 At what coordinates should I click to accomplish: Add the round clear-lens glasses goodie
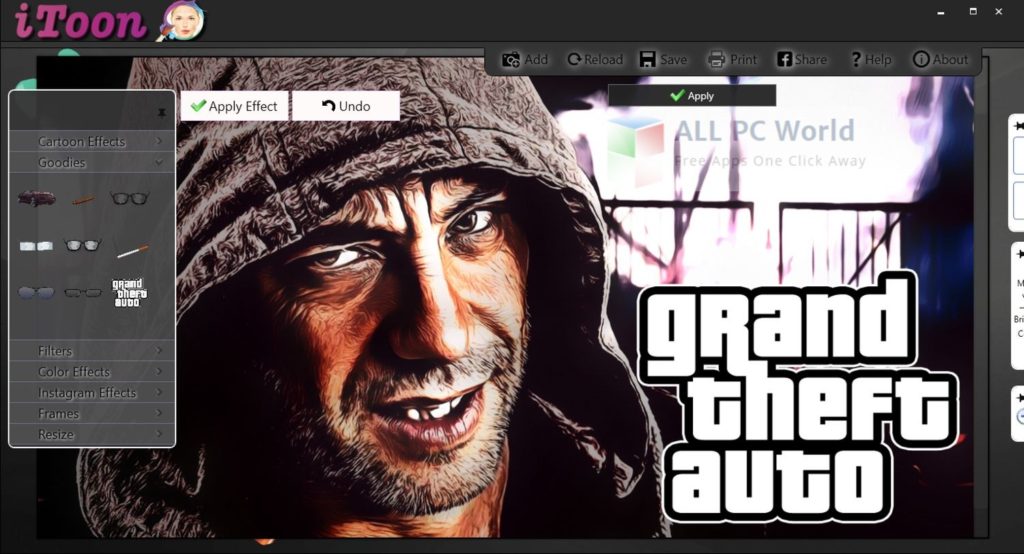coord(82,245)
